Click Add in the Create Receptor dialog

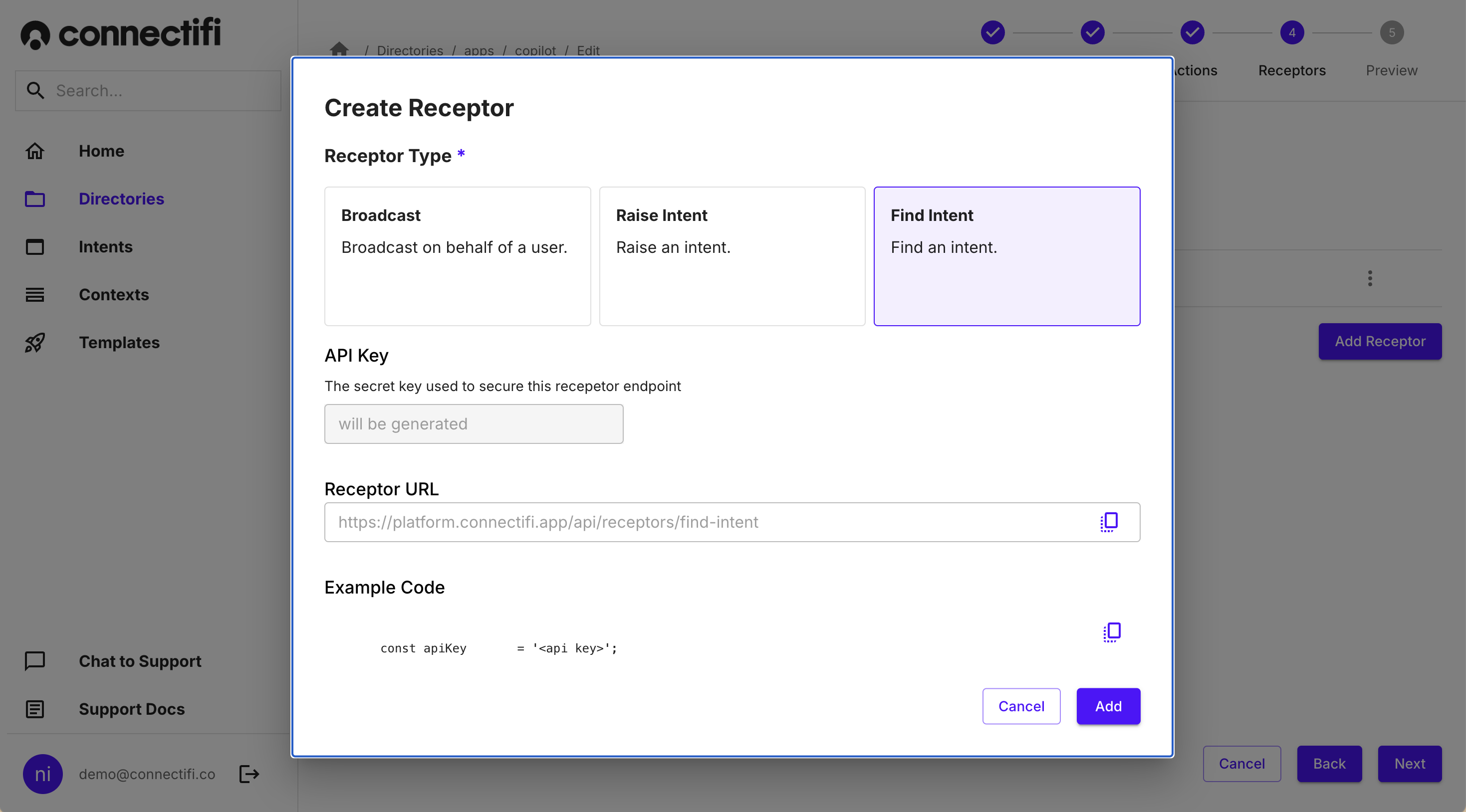[x=1108, y=706]
